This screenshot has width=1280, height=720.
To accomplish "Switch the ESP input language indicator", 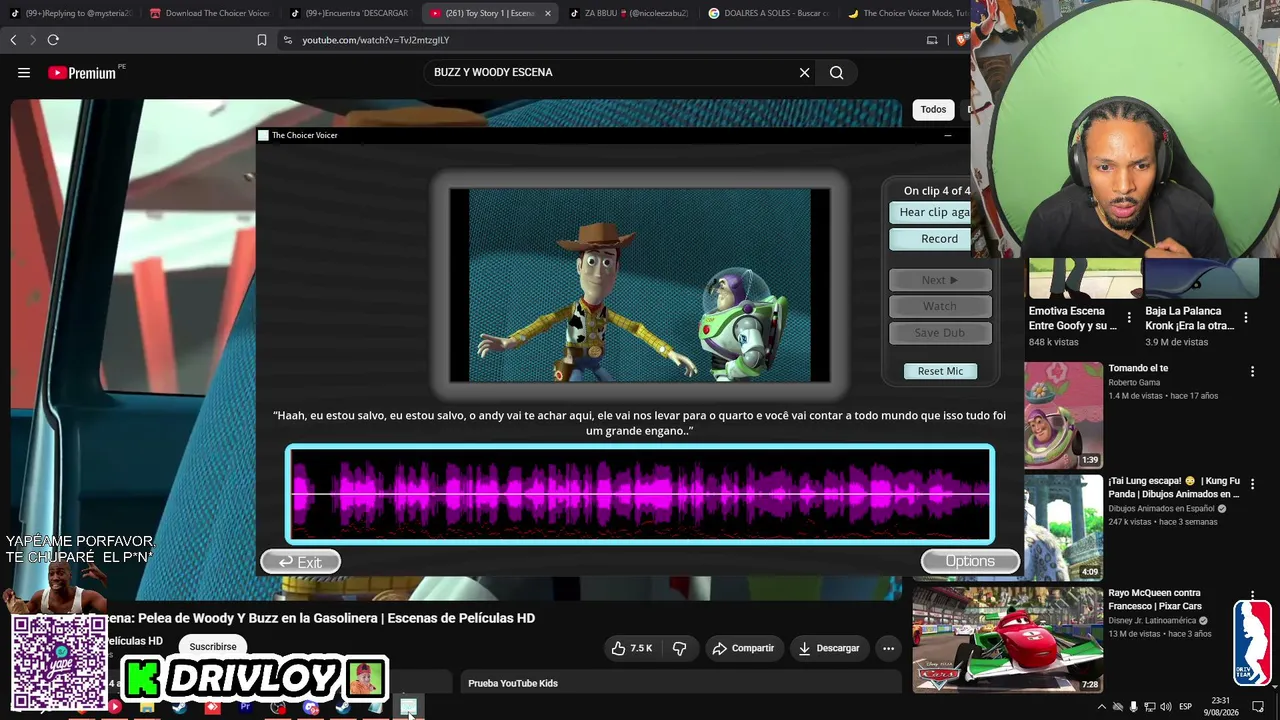I will pyautogui.click(x=1185, y=707).
